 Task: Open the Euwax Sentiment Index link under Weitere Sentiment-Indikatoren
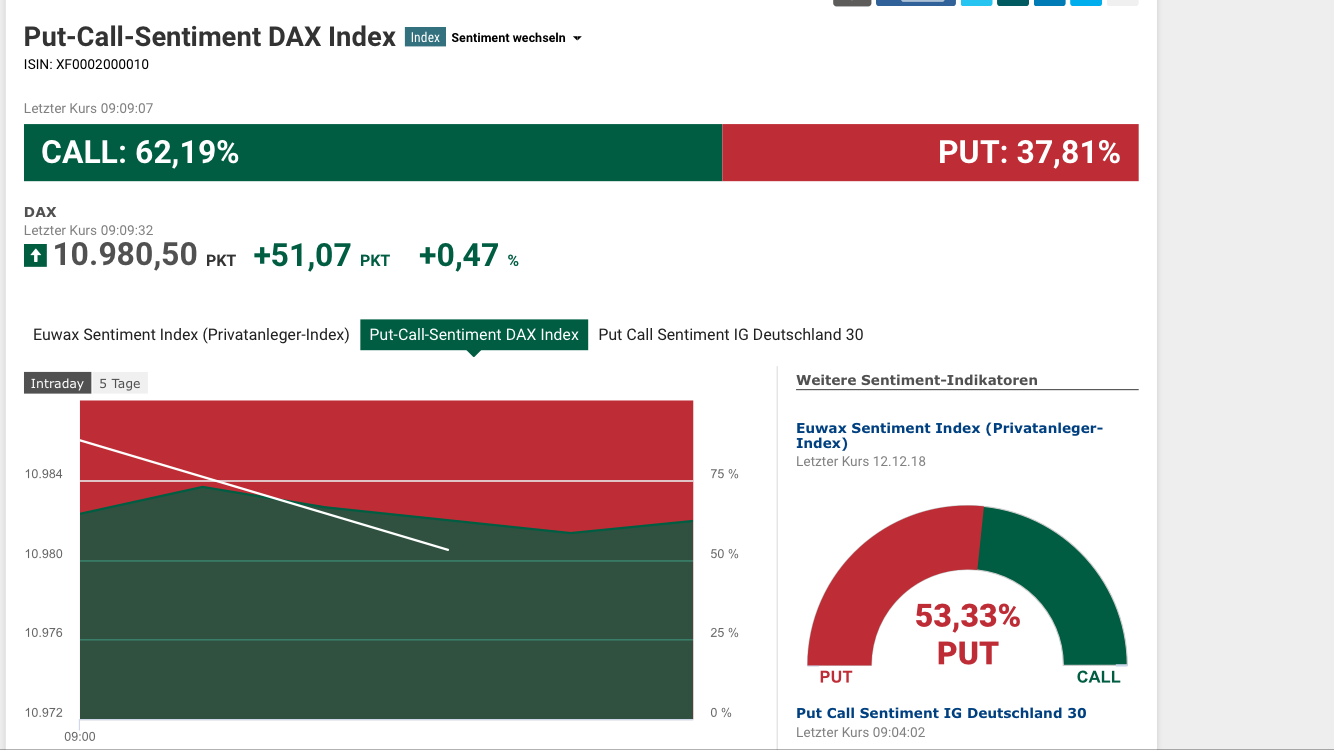949,435
